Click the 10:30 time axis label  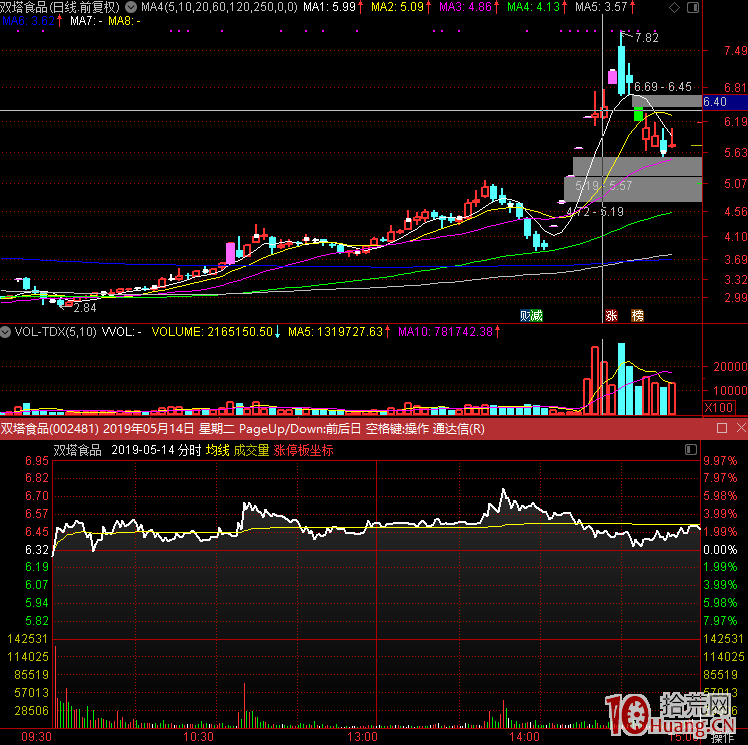click(x=198, y=737)
